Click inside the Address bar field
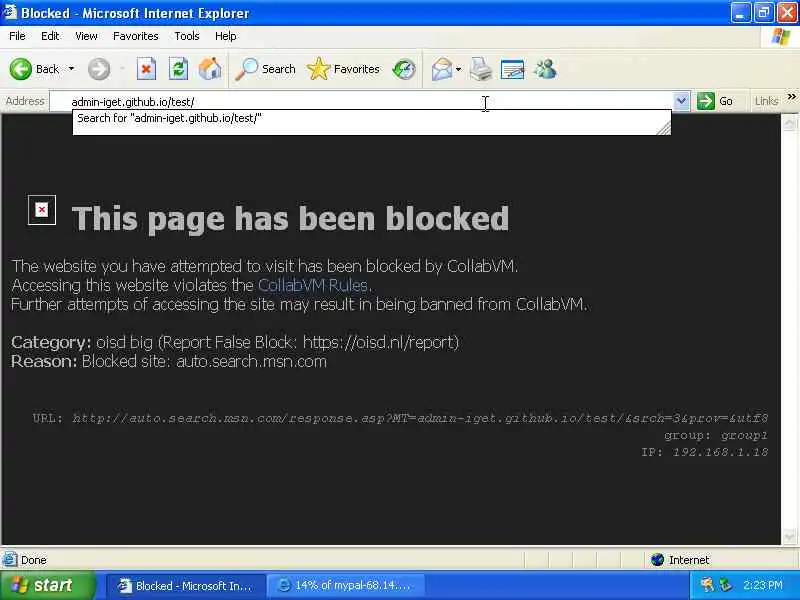The width and height of the screenshot is (800, 600). point(362,102)
